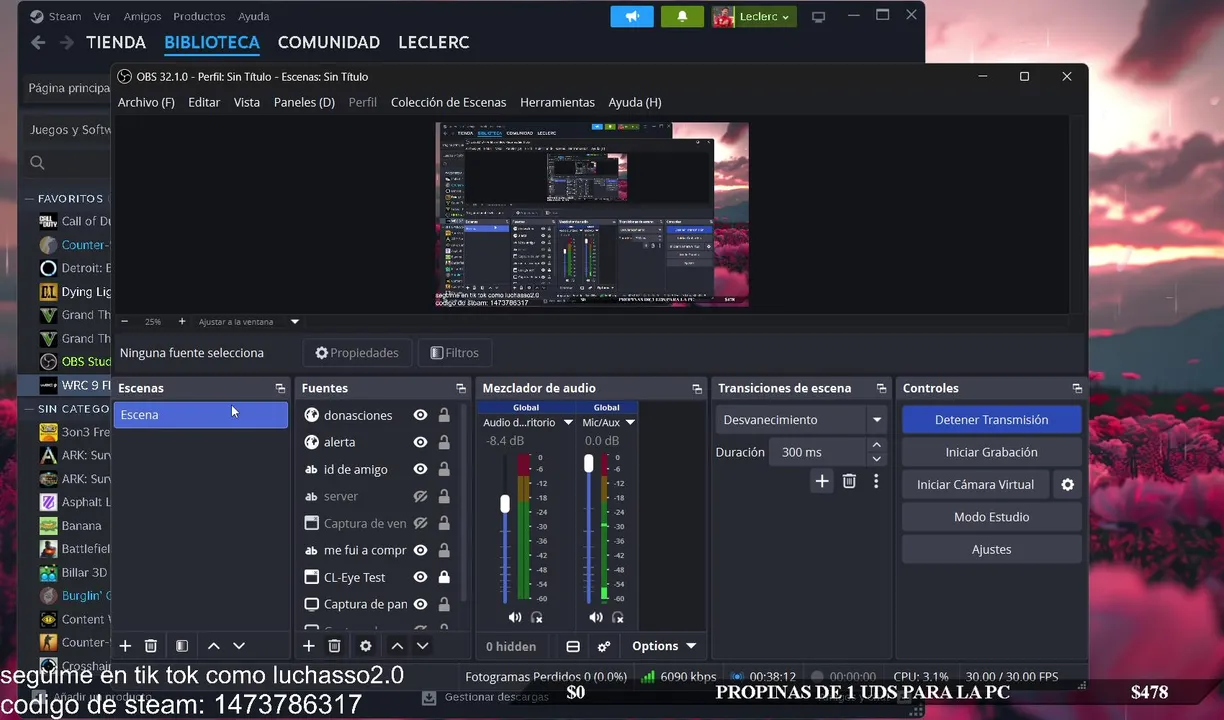Remove selected source with Fuentes trash icon

335,646
